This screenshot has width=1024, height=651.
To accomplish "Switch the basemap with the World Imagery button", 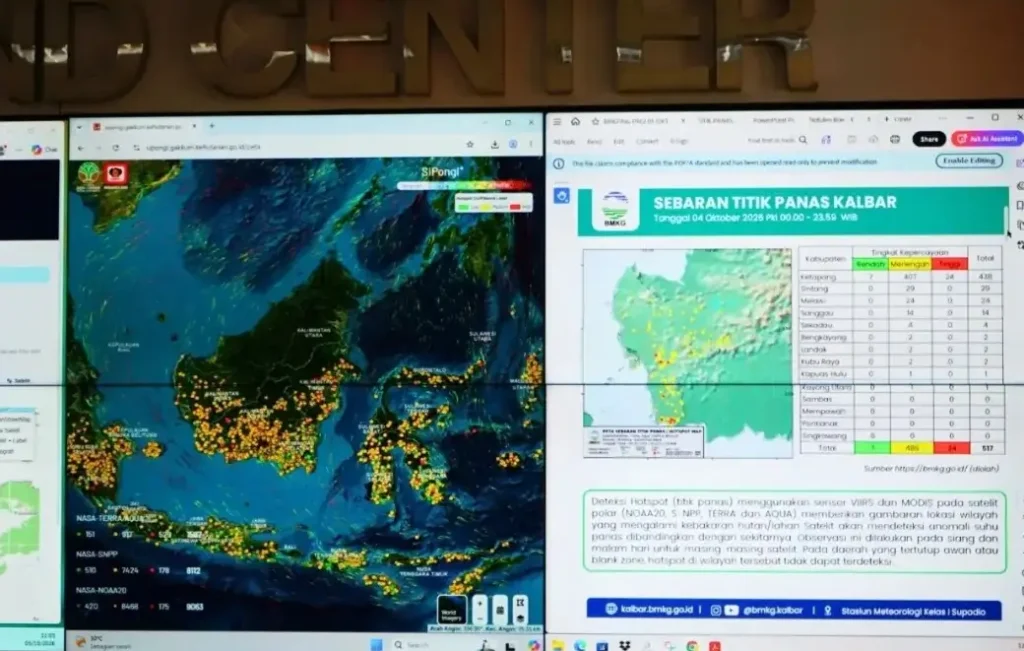I will 451,610.
